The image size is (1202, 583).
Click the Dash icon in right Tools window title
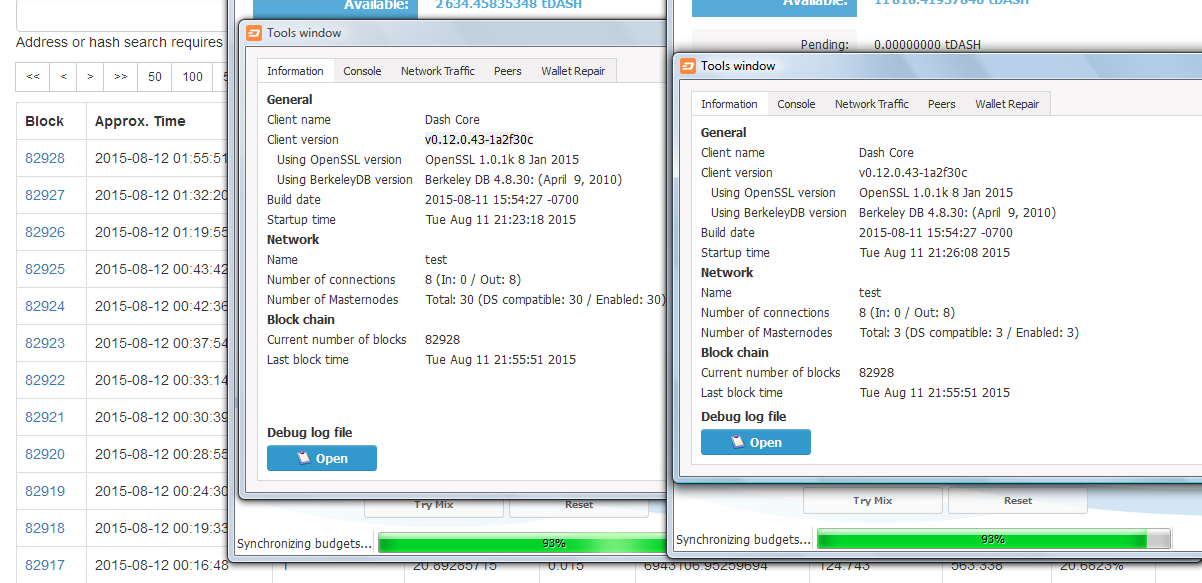pyautogui.click(x=688, y=66)
